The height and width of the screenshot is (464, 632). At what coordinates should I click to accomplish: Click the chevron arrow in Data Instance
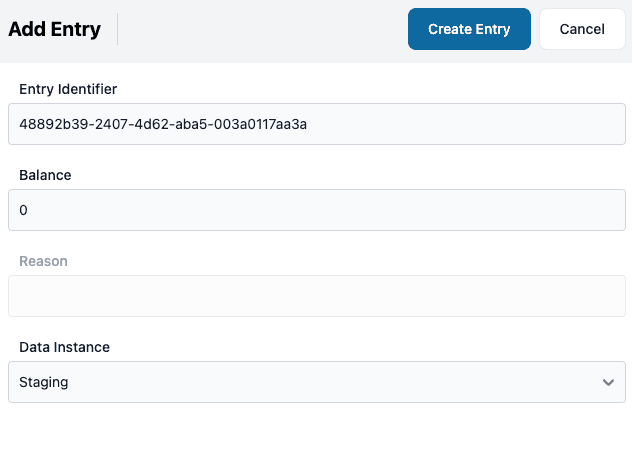pos(608,382)
